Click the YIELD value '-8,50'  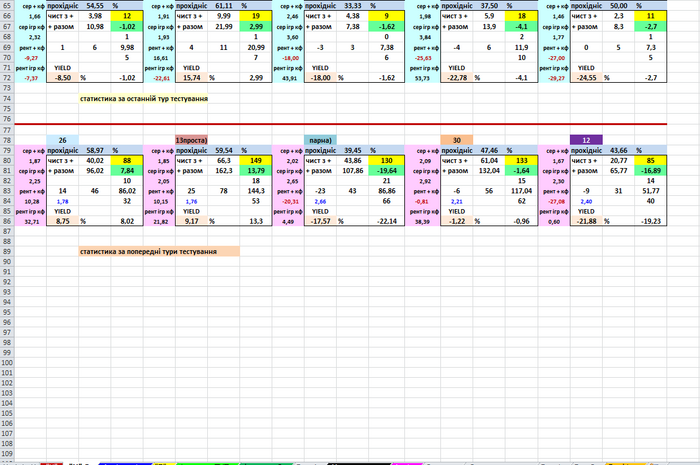[62, 78]
